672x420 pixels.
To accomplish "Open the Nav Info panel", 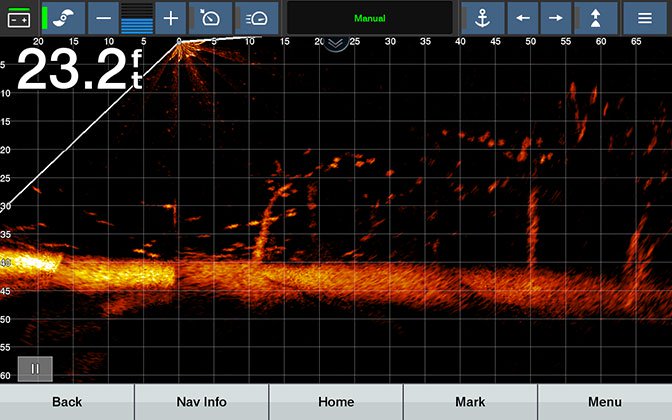I will [201, 402].
